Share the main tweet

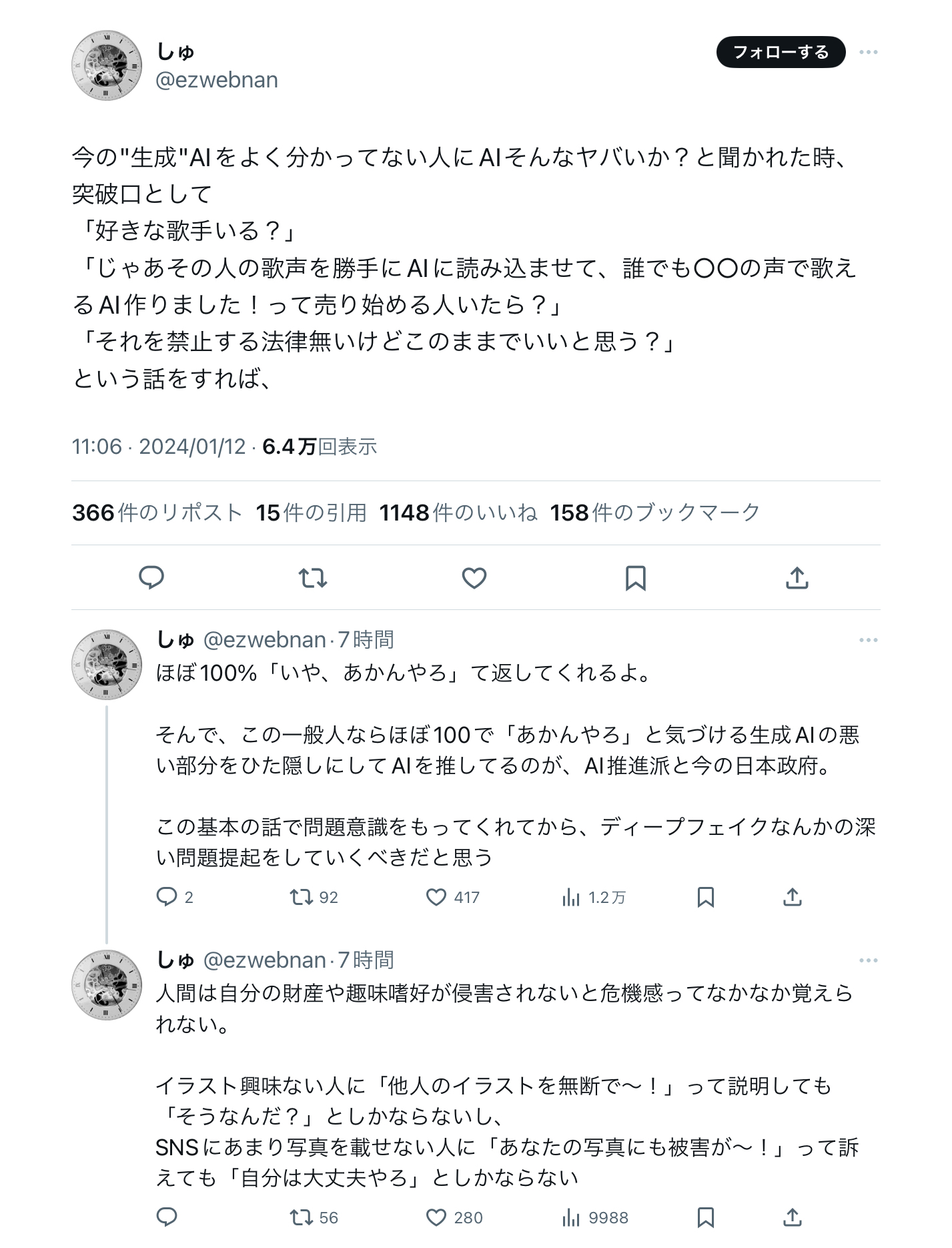pyautogui.click(x=797, y=577)
